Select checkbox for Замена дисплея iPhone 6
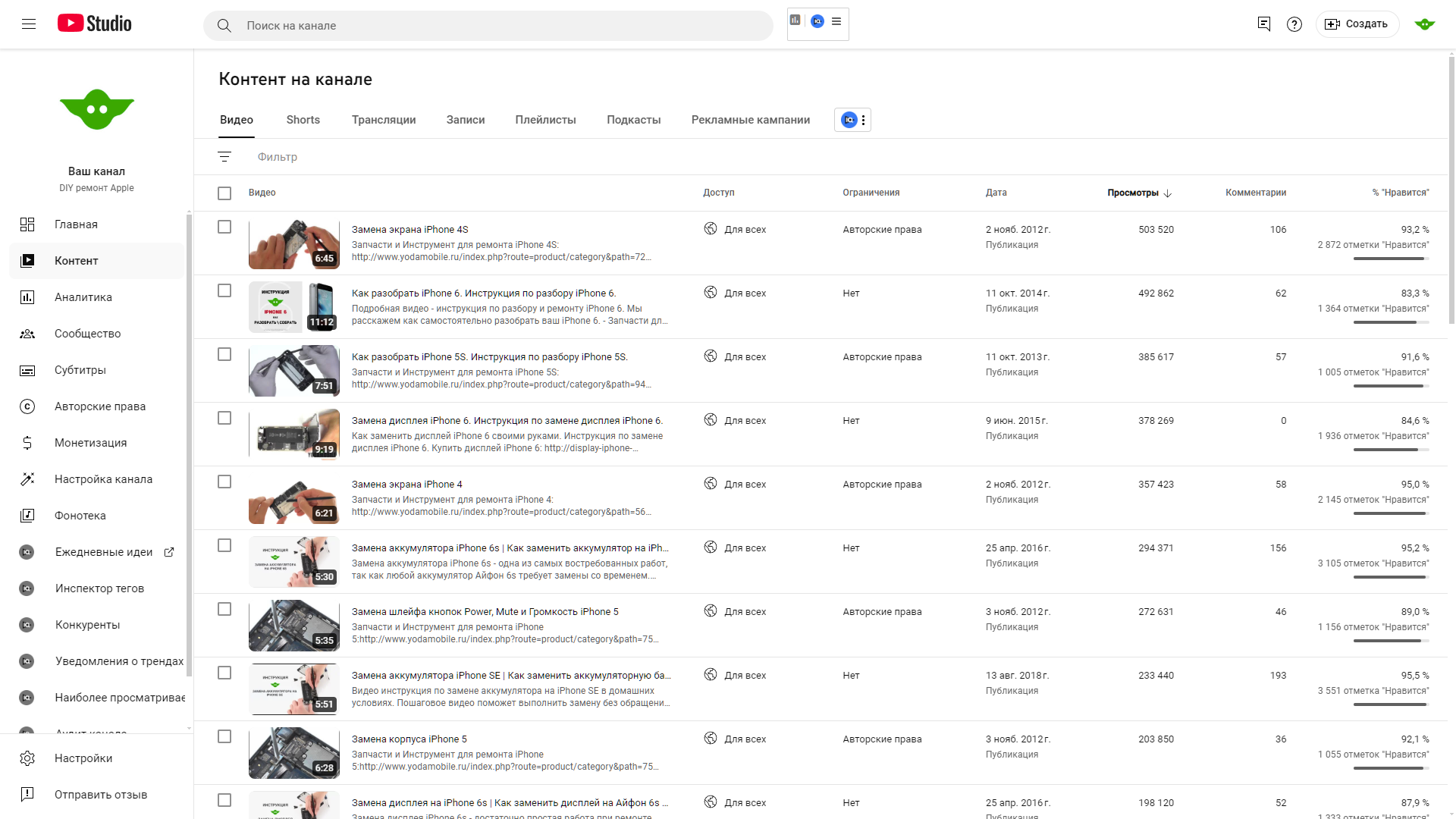Image resolution: width=1456 pixels, height=819 pixels. pos(224,418)
